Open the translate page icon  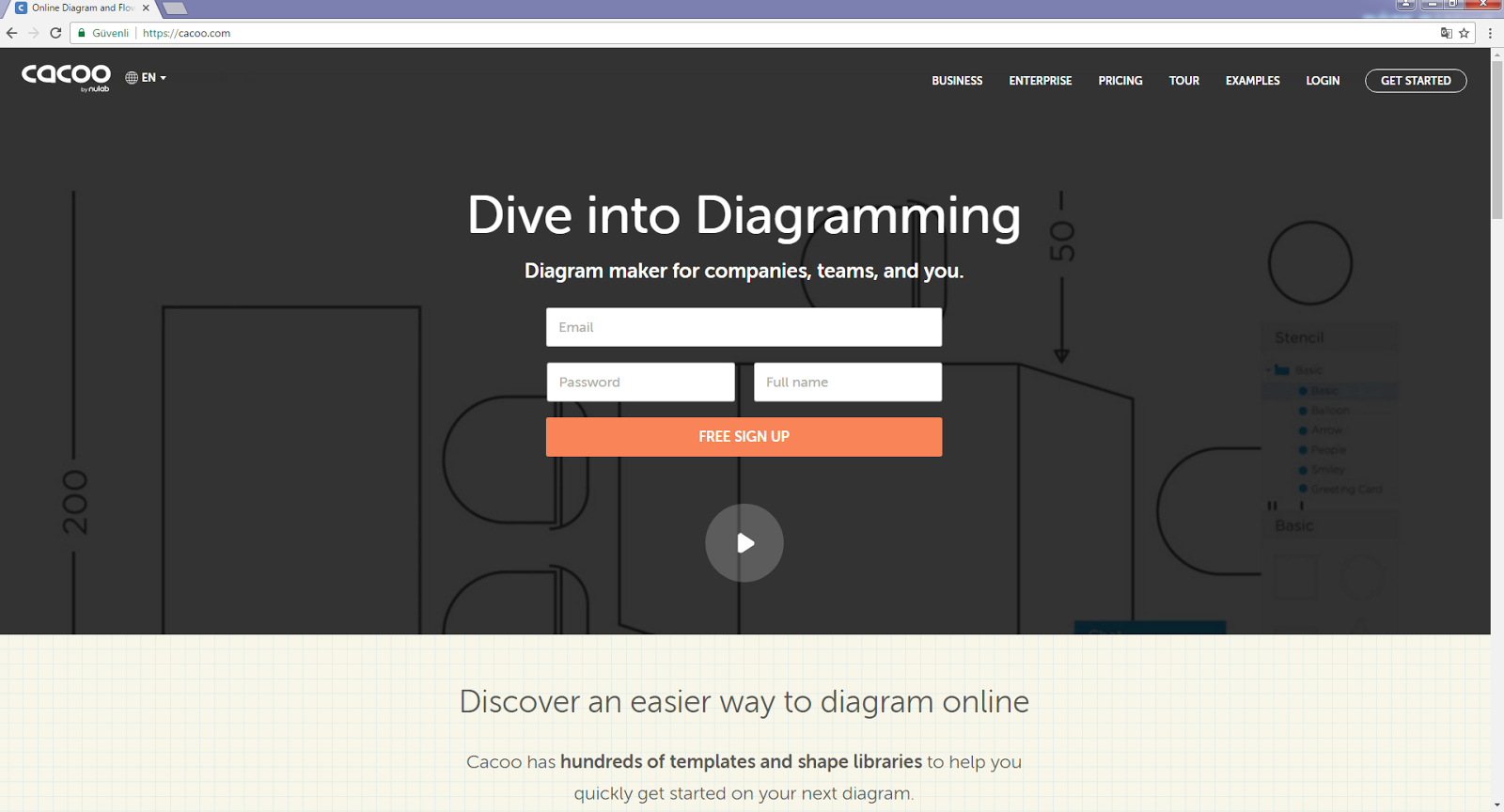1447,33
